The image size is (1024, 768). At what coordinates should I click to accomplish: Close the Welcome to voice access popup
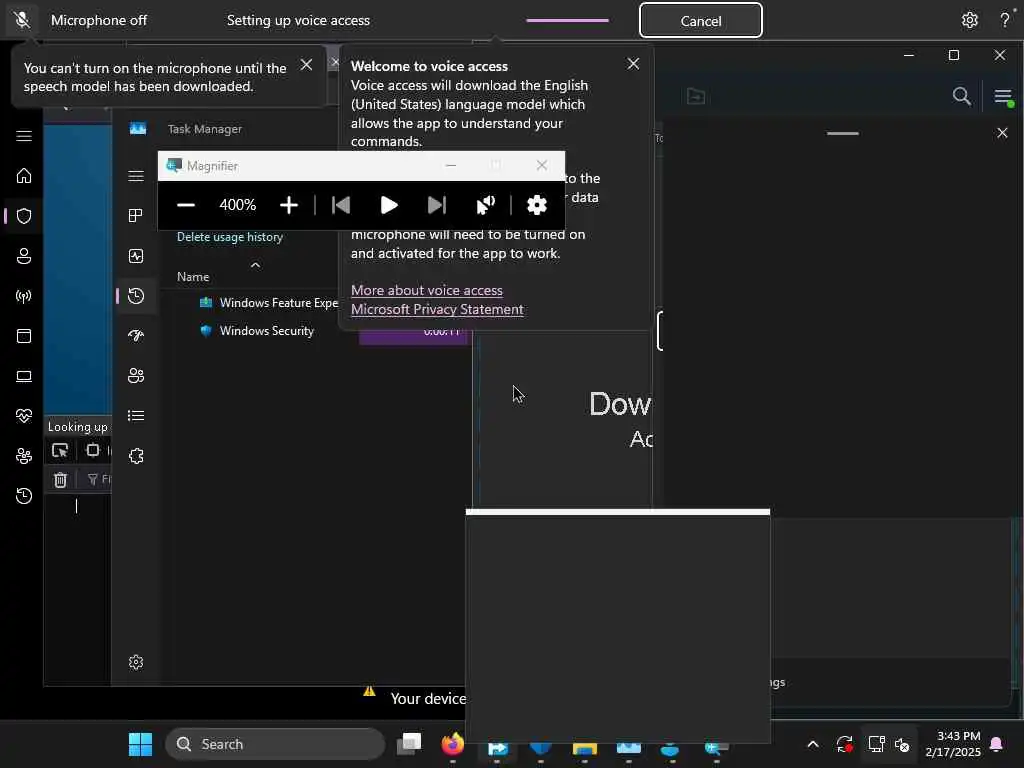tap(633, 64)
